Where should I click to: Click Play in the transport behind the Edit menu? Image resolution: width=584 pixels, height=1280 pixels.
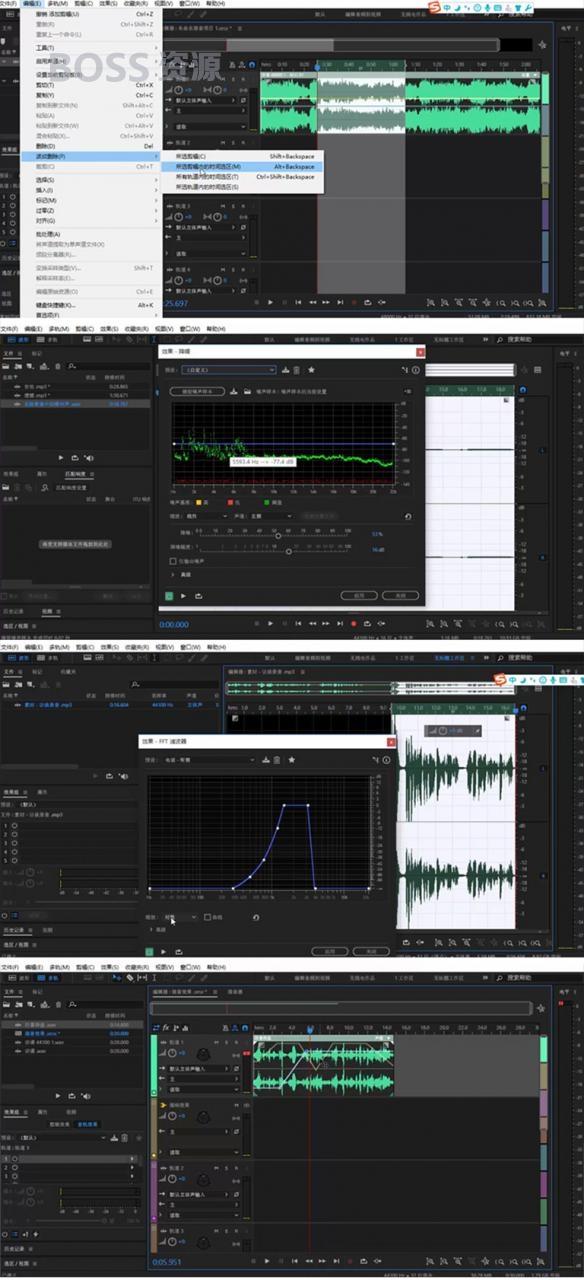(270, 302)
